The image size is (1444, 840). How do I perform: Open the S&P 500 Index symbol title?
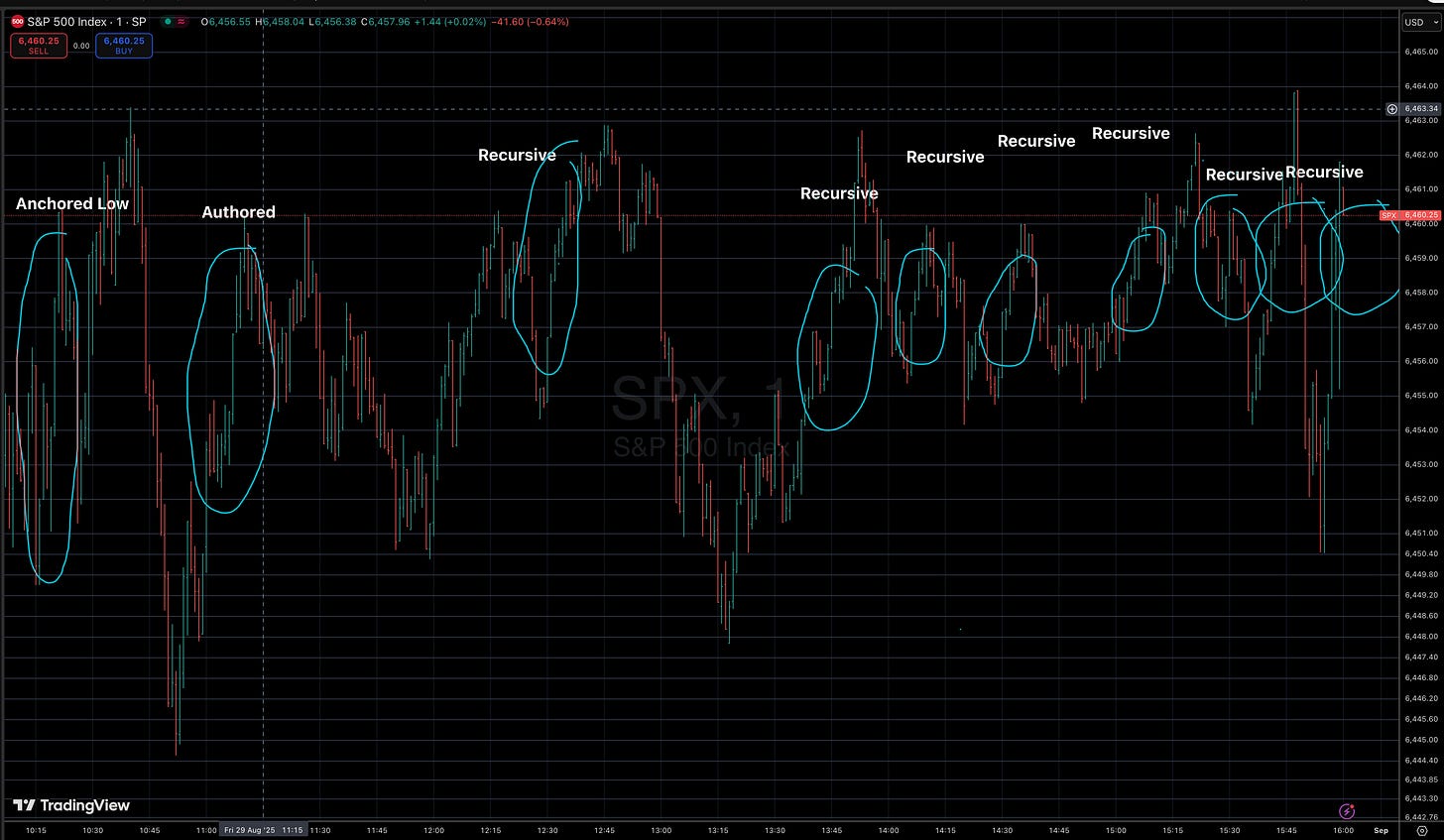click(86, 21)
